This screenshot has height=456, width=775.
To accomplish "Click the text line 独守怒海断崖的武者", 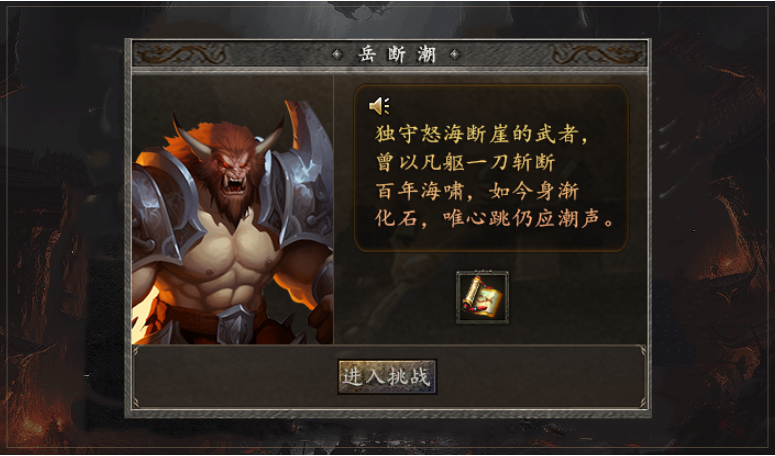I will 481,134.
